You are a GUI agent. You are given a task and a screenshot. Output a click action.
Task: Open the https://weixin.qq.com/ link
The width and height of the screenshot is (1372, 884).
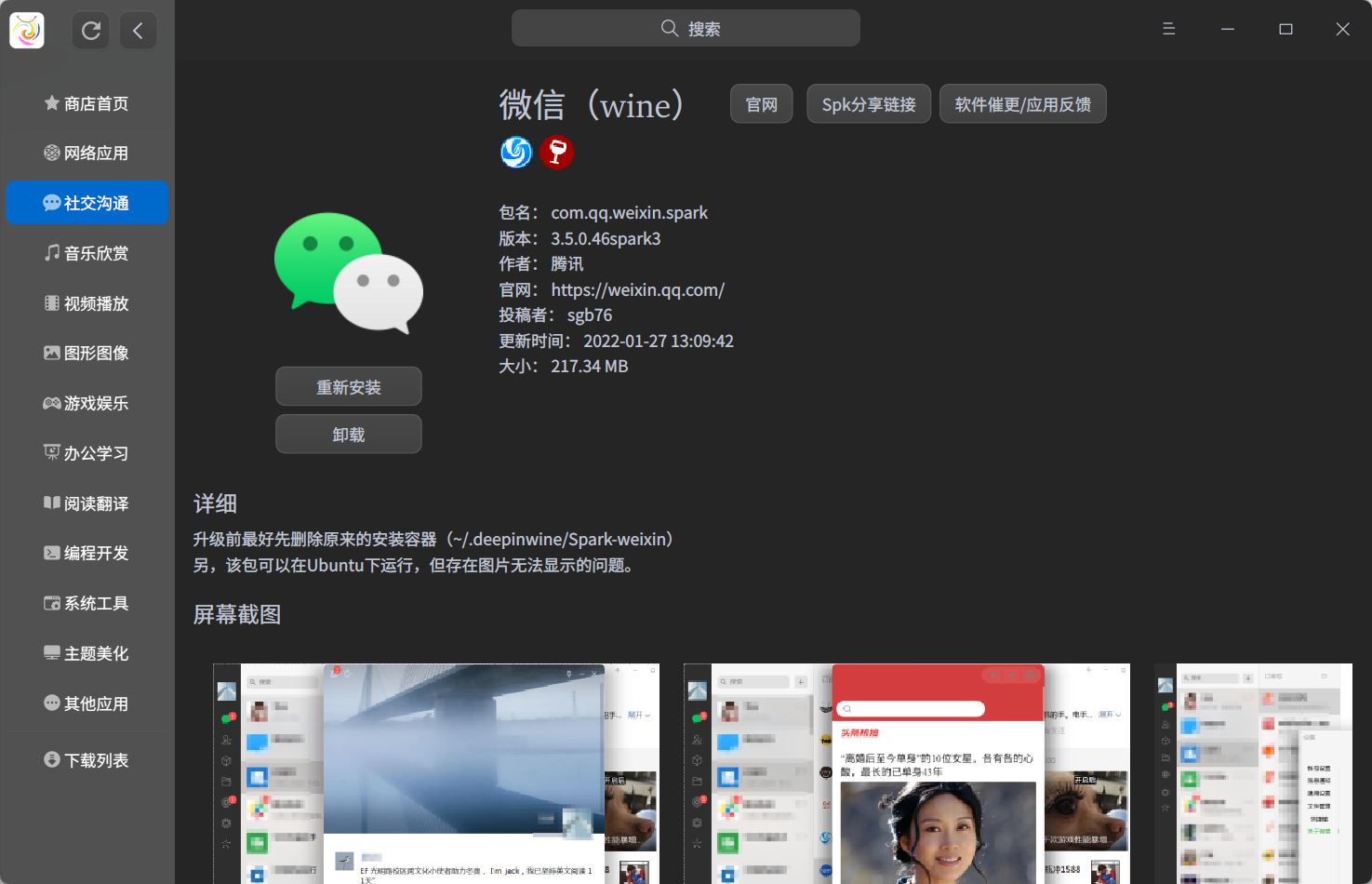[x=637, y=289]
